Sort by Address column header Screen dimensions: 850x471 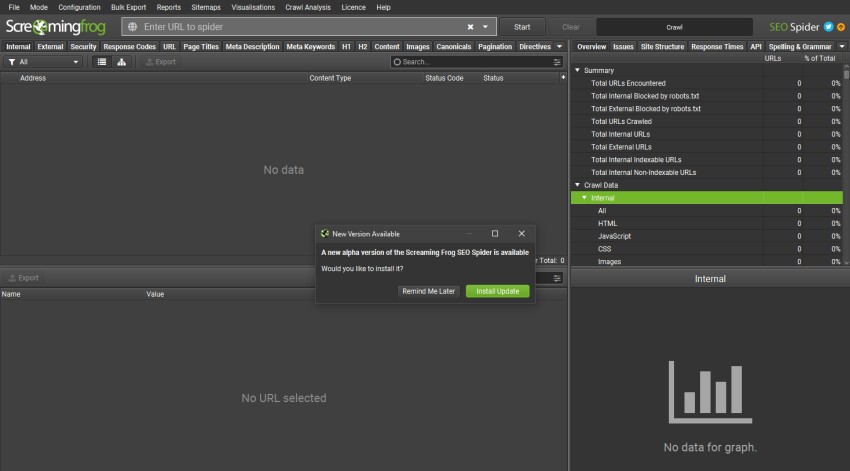pos(154,78)
